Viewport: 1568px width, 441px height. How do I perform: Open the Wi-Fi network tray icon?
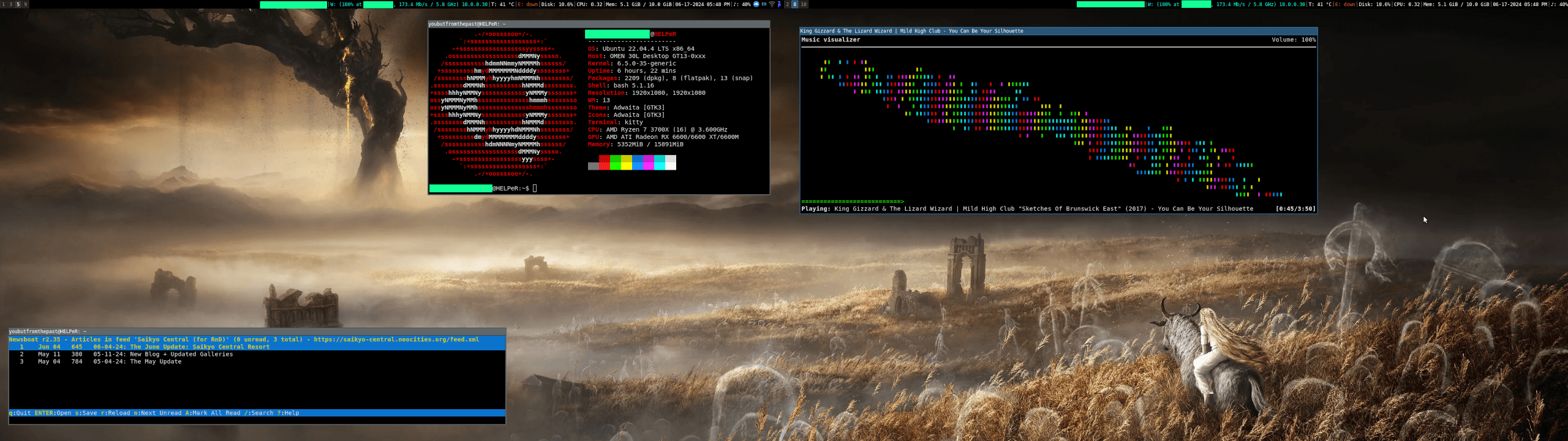click(772, 4)
